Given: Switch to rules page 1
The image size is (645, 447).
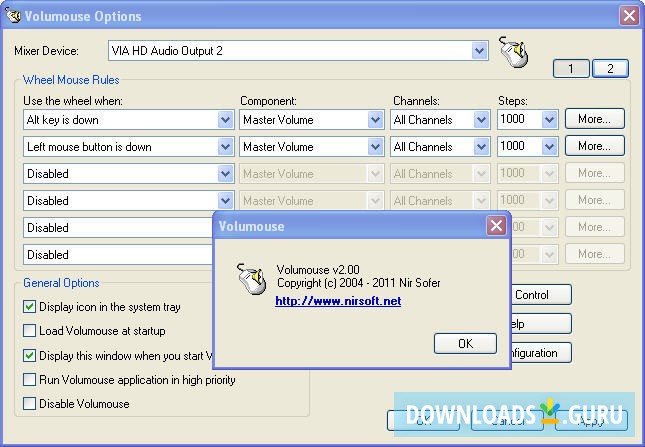Looking at the screenshot, I should point(571,68).
